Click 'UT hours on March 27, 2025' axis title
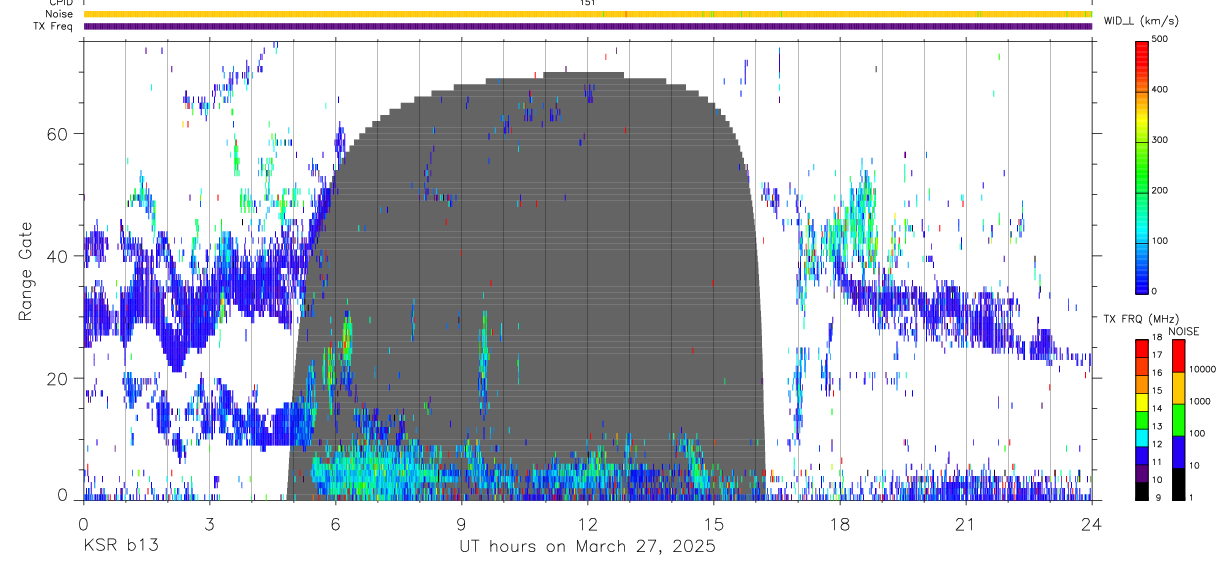1228x567 pixels. pyautogui.click(x=587, y=547)
